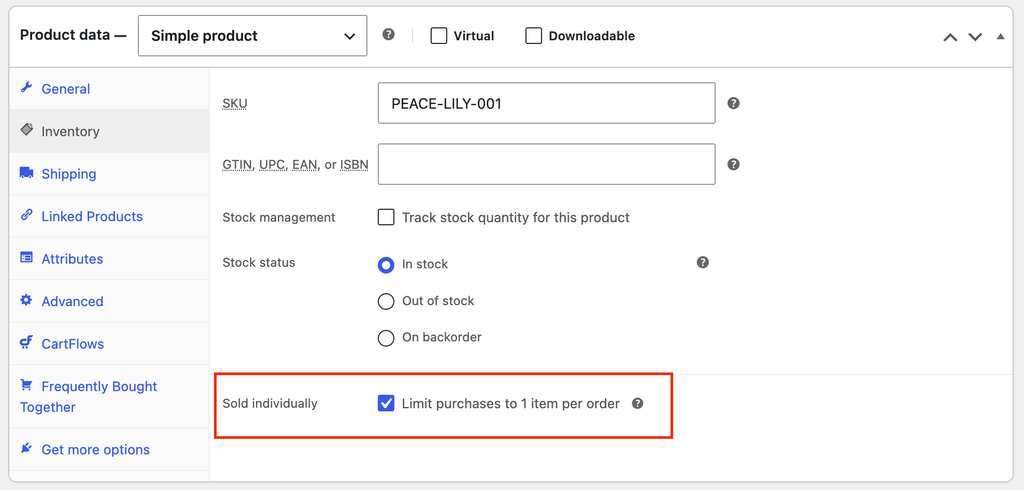1024x490 pixels.
Task: Select In stock radio button
Action: coord(386,265)
